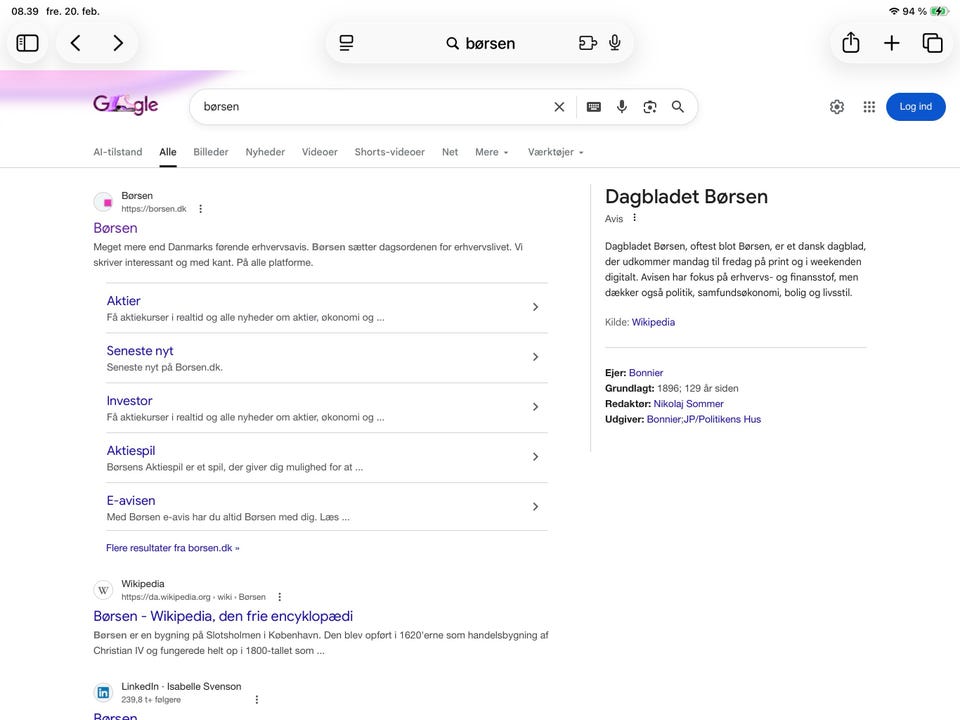The width and height of the screenshot is (960, 720).
Task: Open the Seneste nyt sitelink title
Action: click(x=140, y=351)
